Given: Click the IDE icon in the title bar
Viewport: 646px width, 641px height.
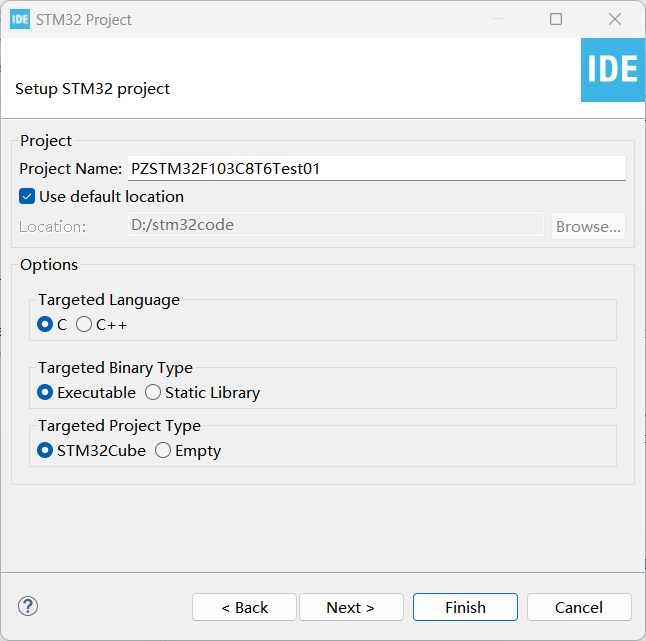Looking at the screenshot, I should 20,19.
